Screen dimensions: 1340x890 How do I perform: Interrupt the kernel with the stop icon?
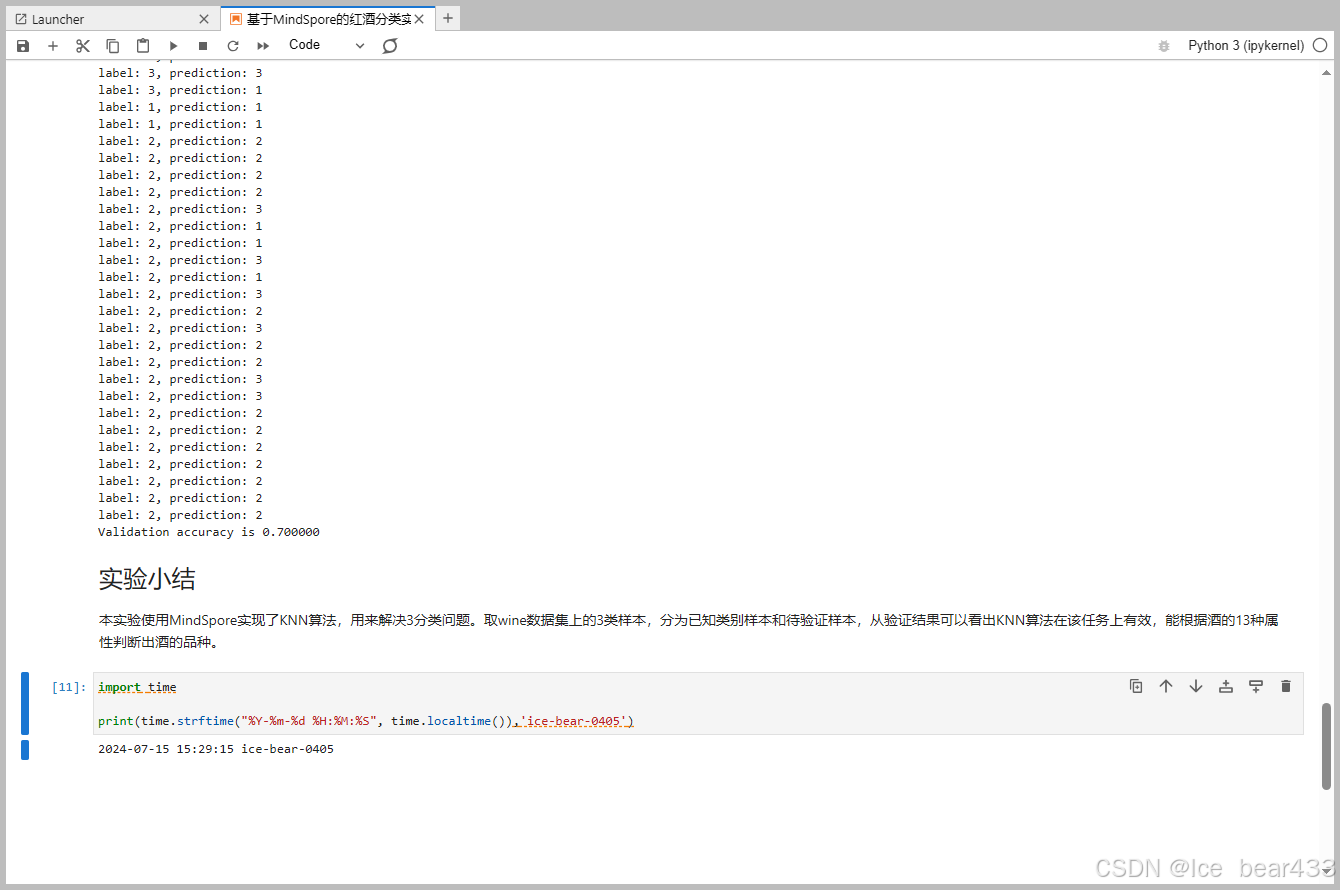pyautogui.click(x=203, y=46)
